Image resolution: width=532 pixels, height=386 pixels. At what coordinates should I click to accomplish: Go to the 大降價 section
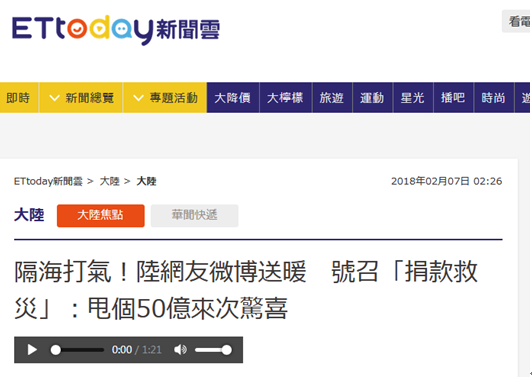pos(233,98)
